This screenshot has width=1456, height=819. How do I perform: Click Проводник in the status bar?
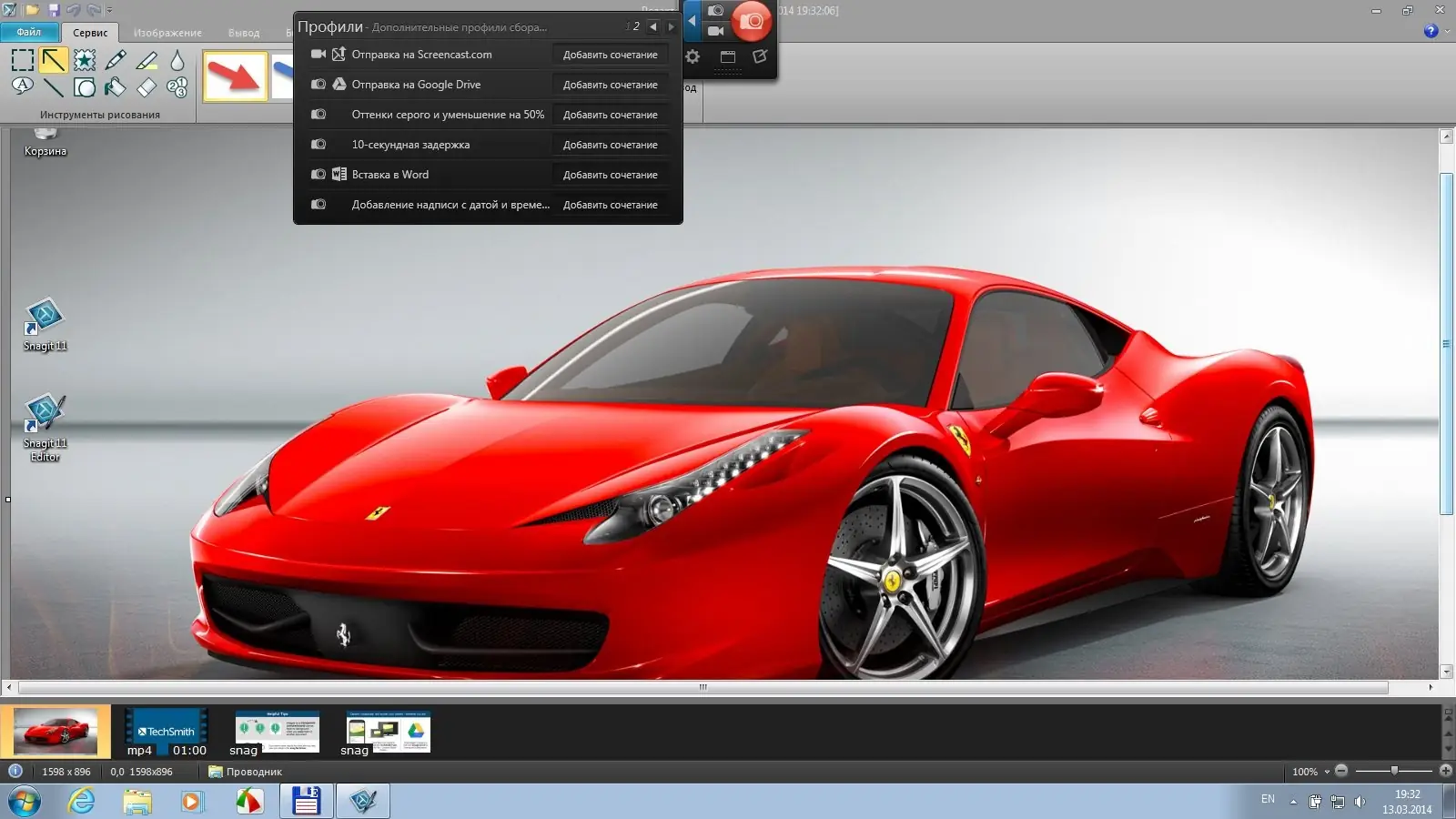[x=246, y=772]
